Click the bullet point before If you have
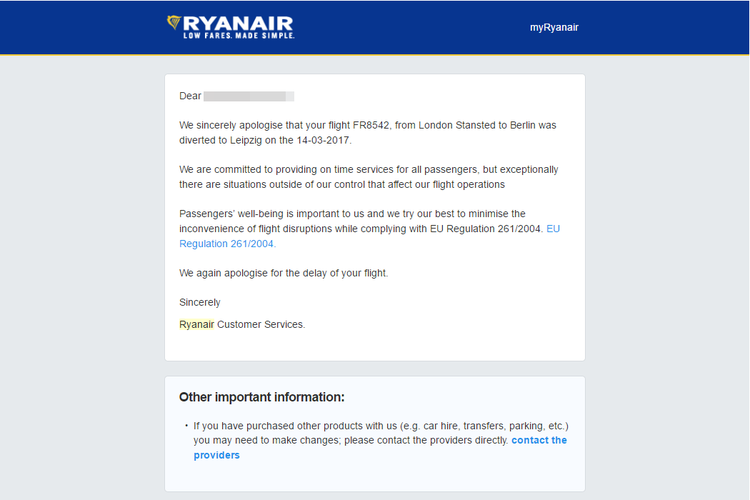Viewport: 750px width, 500px height. tap(187, 425)
